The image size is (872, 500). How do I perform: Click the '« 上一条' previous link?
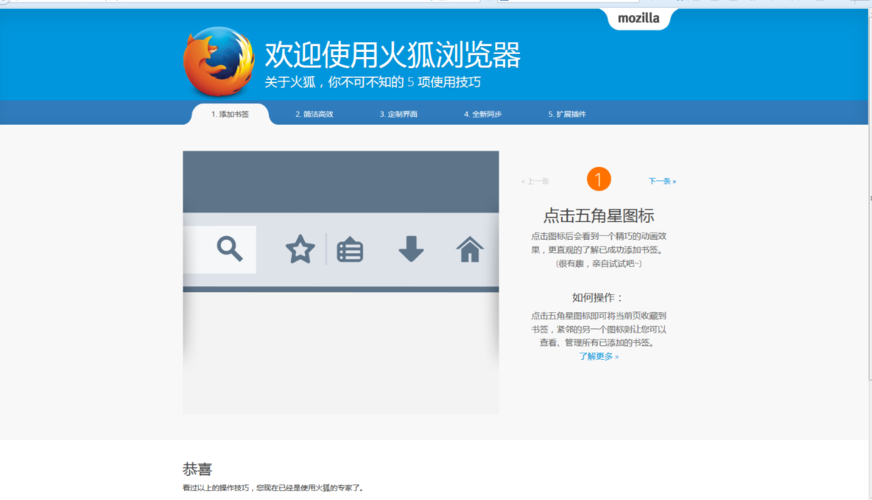tap(535, 181)
